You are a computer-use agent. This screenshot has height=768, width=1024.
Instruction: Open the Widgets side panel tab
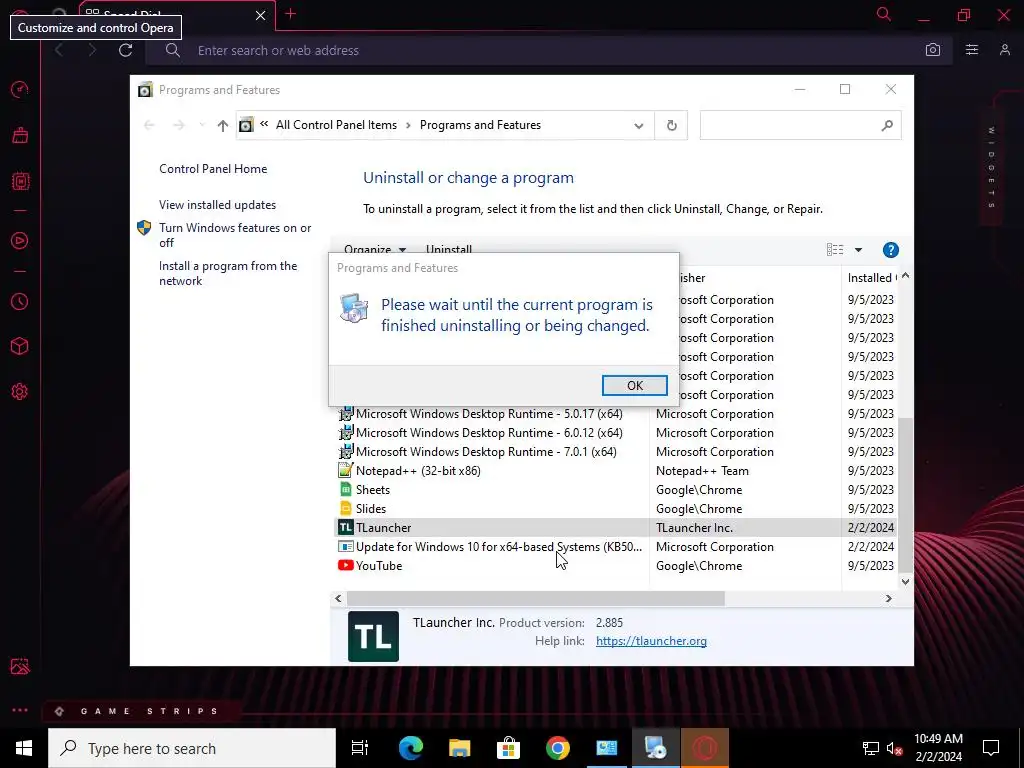point(991,167)
